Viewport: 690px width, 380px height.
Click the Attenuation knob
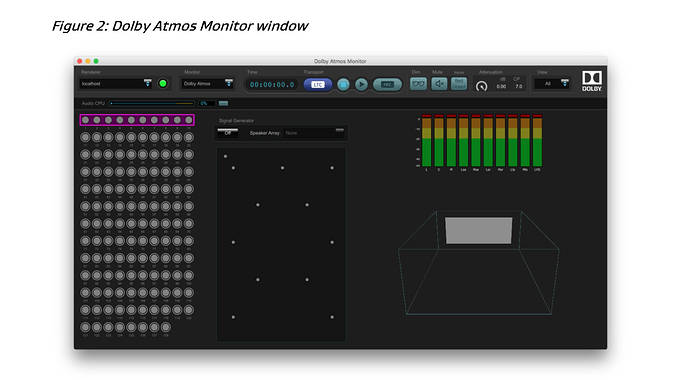(481, 86)
